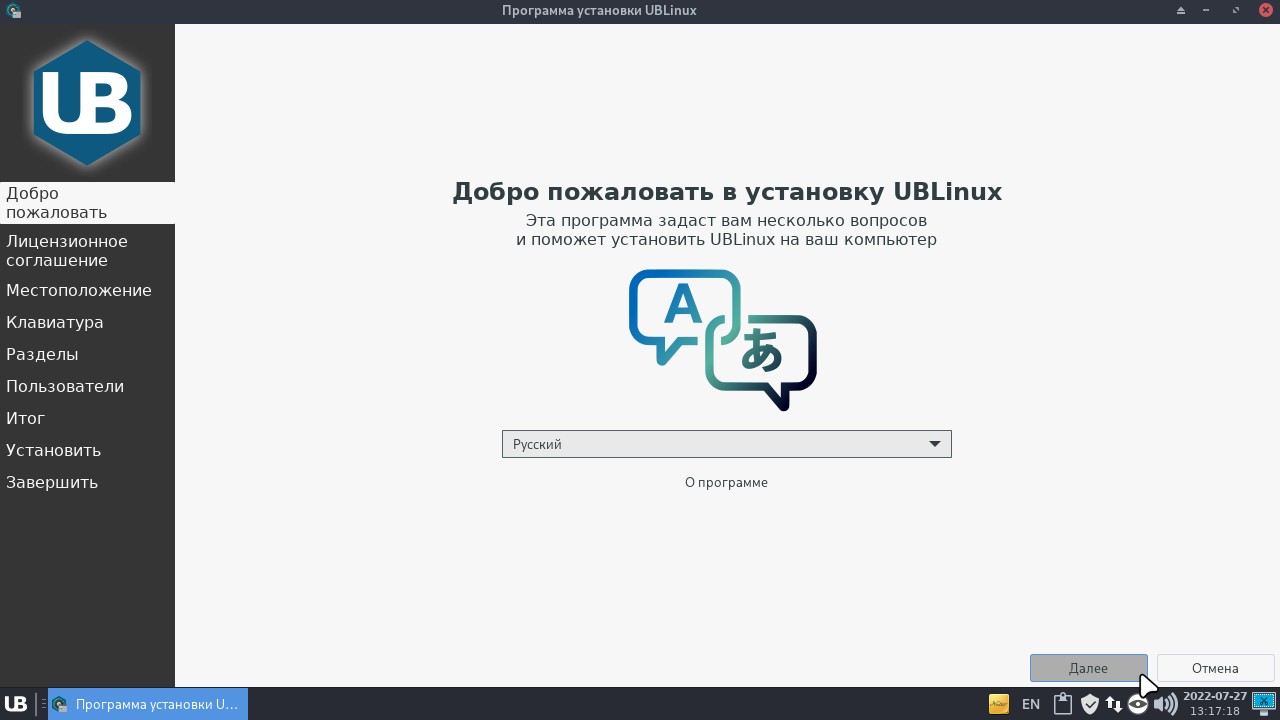
Task: Select the Лицензионное соглашение sidebar step
Action: pyautogui.click(x=87, y=251)
